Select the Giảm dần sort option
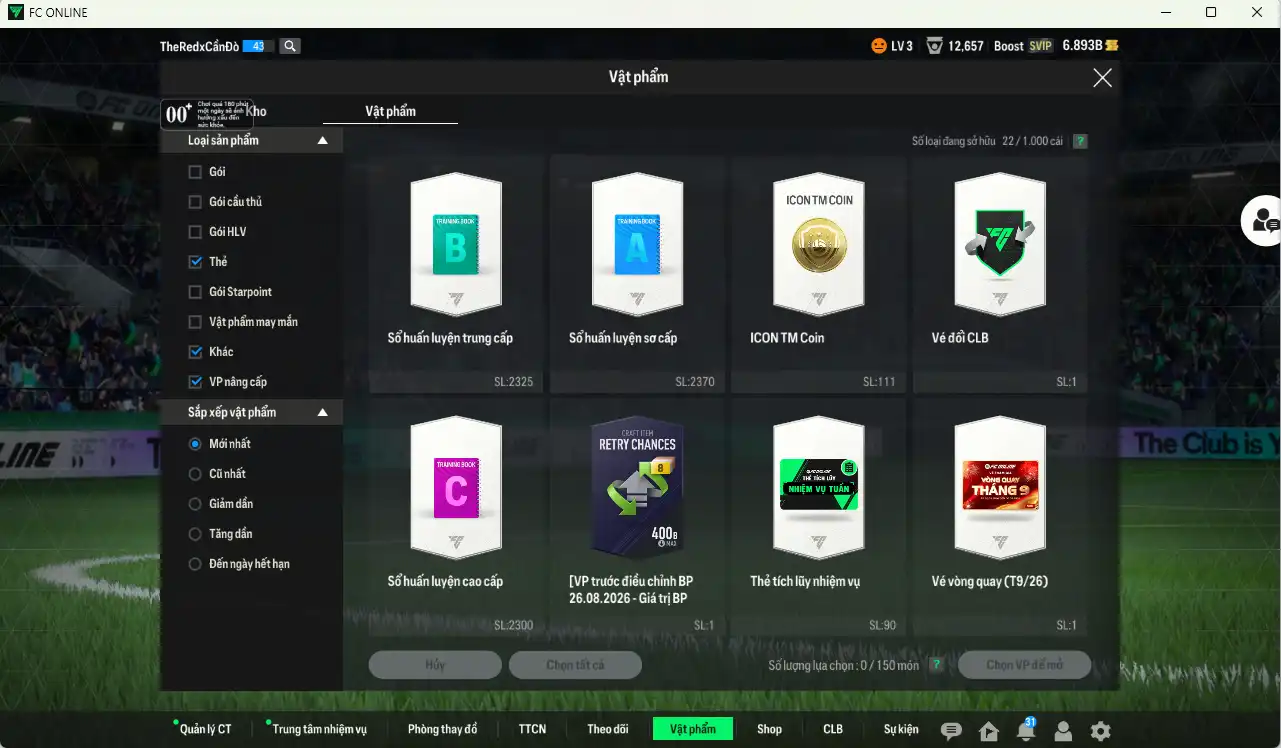Viewport: 1281px width, 748px height. tap(195, 504)
